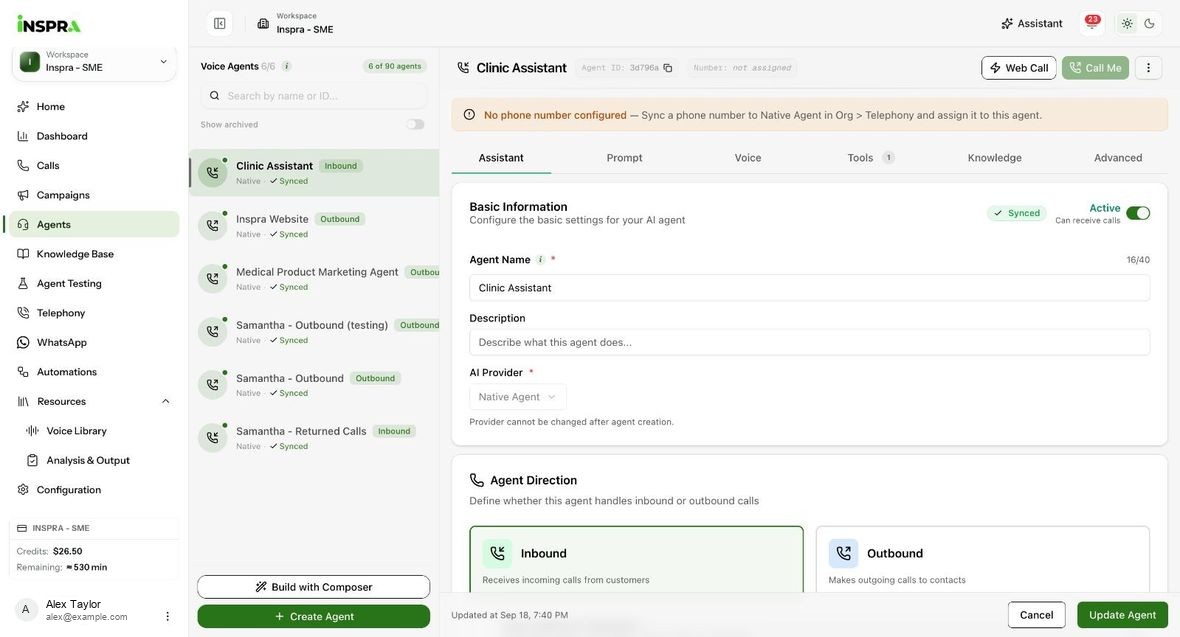Viewport: 1180px width, 637px height.
Task: Toggle the Active agent switch off
Action: 1138,213
